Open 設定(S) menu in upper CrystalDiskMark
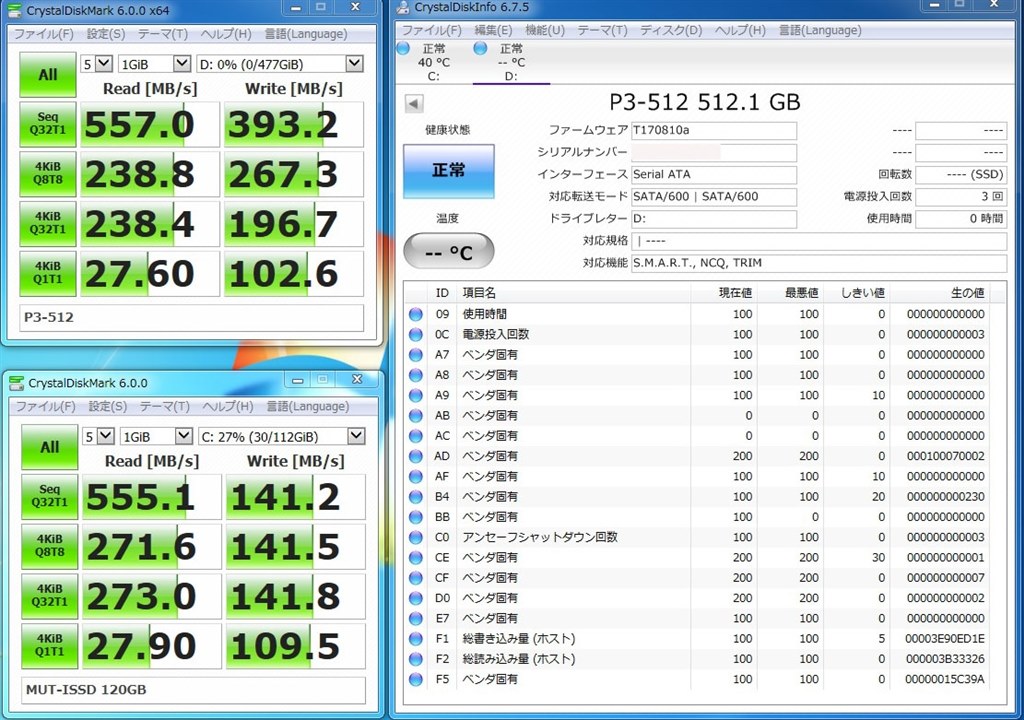 (106, 34)
